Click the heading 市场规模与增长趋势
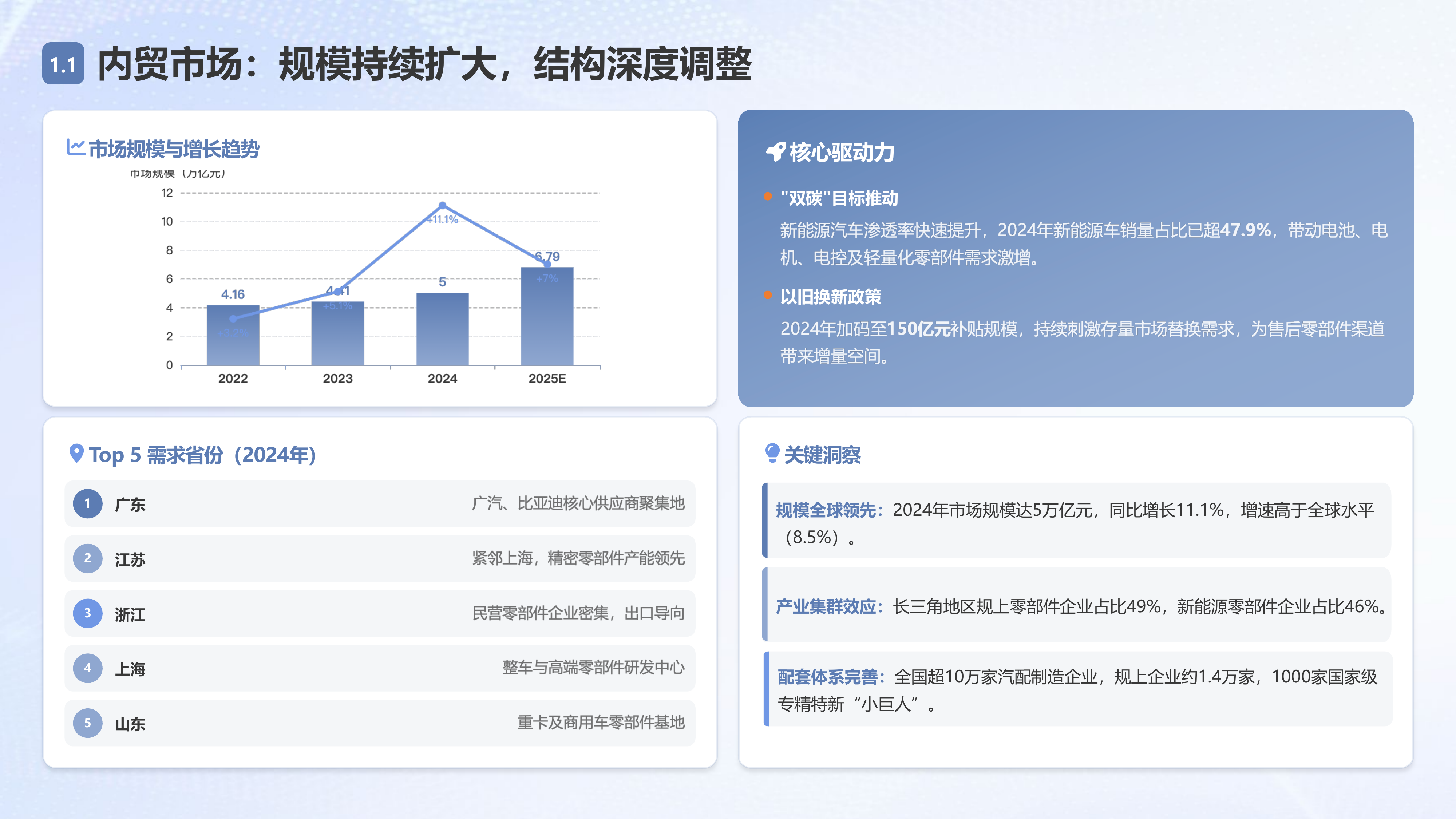Screen dimensions: 1456x819 click(x=174, y=149)
